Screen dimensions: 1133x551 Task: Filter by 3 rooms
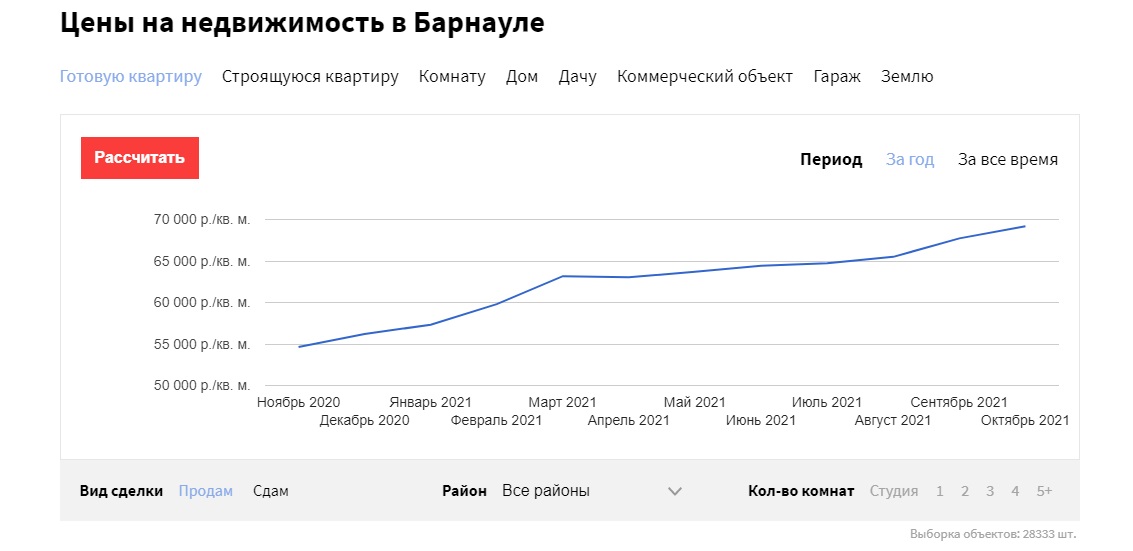pos(990,491)
